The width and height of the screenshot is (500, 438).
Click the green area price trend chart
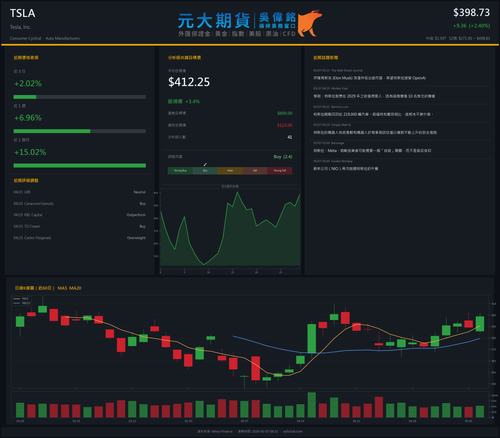pyautogui.click(x=230, y=230)
